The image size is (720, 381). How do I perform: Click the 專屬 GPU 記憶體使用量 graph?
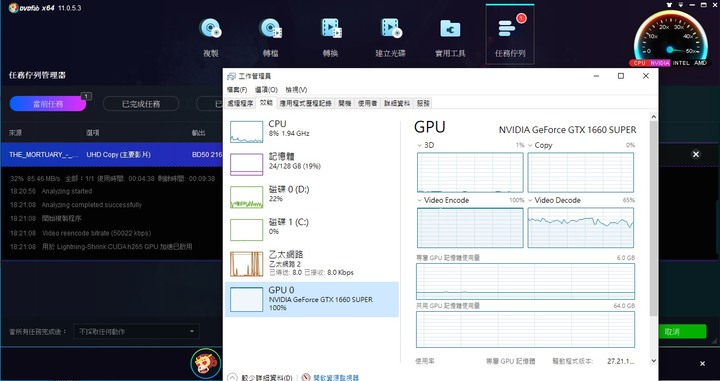tap(525, 281)
